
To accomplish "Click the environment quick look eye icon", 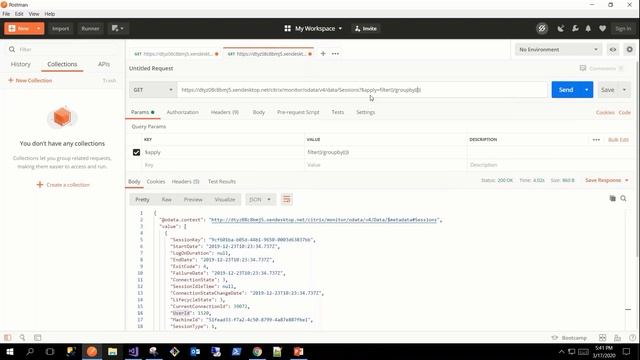I will [613, 49].
